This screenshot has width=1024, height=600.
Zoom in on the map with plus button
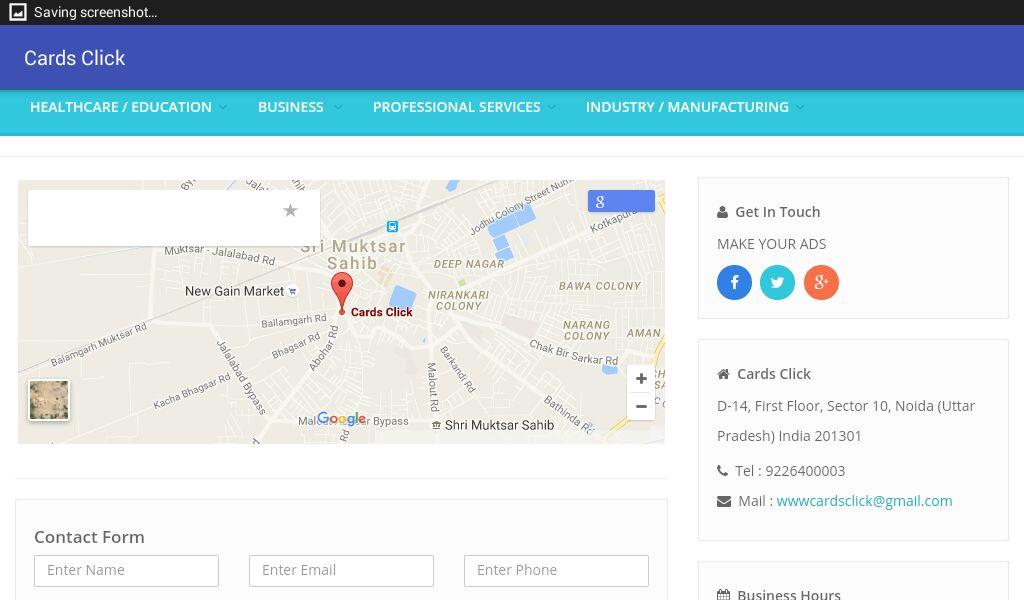click(x=641, y=379)
